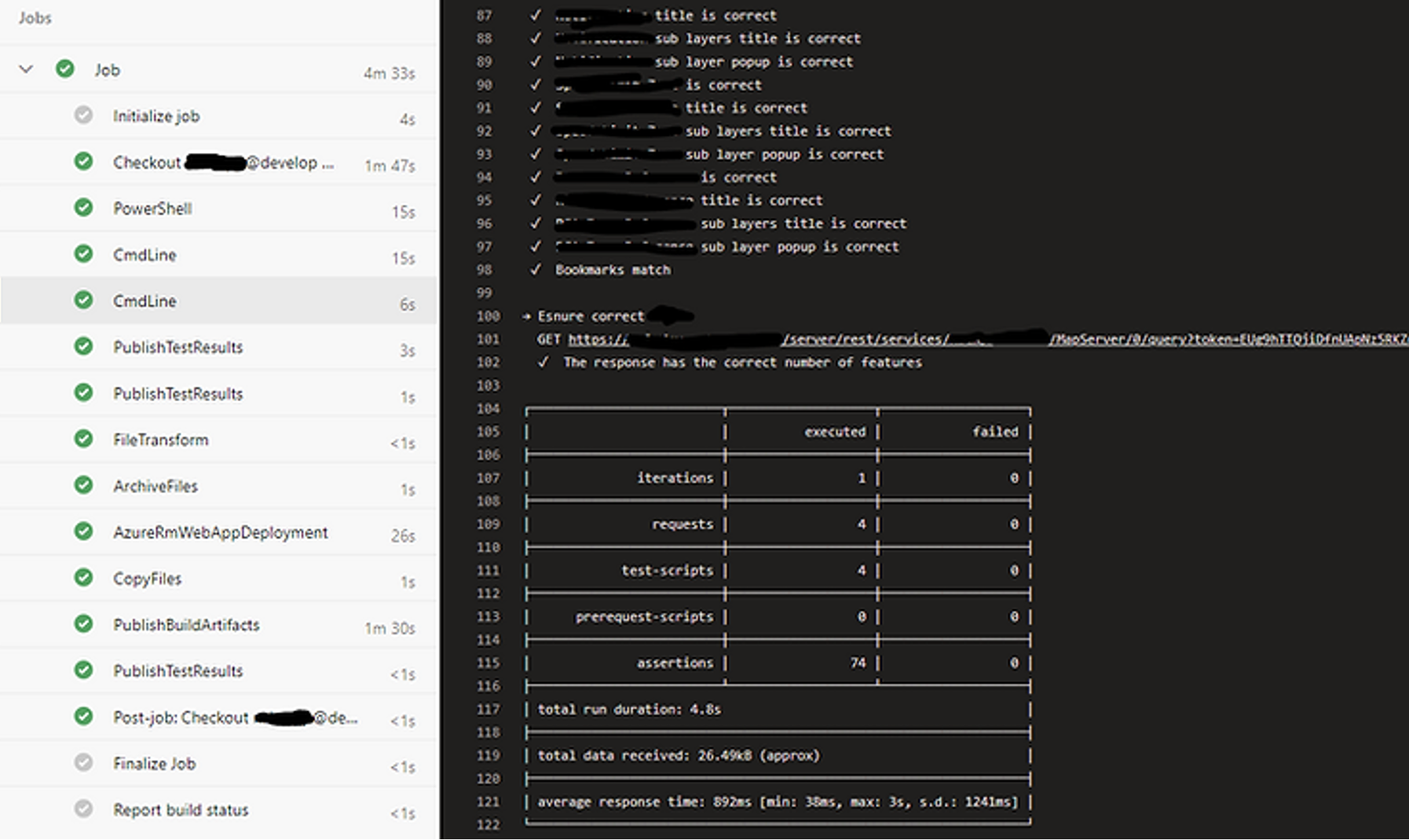The height and width of the screenshot is (840, 1409).
Task: Open the GET https MapServer query link
Action: (x=988, y=339)
